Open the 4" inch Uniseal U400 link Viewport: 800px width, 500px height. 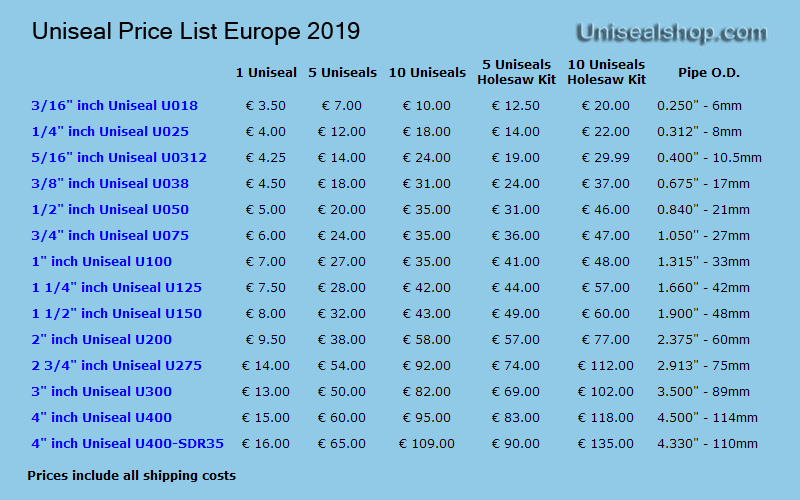pos(102,418)
